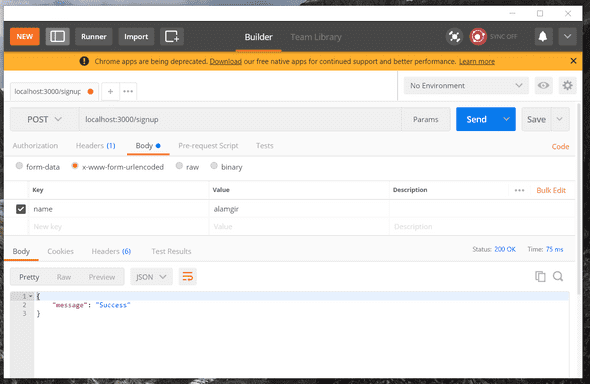The height and width of the screenshot is (384, 590).
Task: Expand the header settings dropdown arrow
Action: [567, 36]
